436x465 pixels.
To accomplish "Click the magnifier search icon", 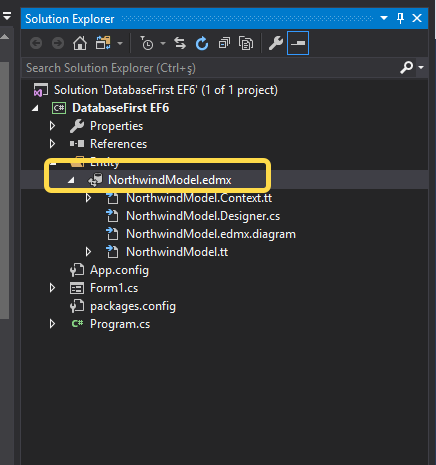I will (407, 68).
